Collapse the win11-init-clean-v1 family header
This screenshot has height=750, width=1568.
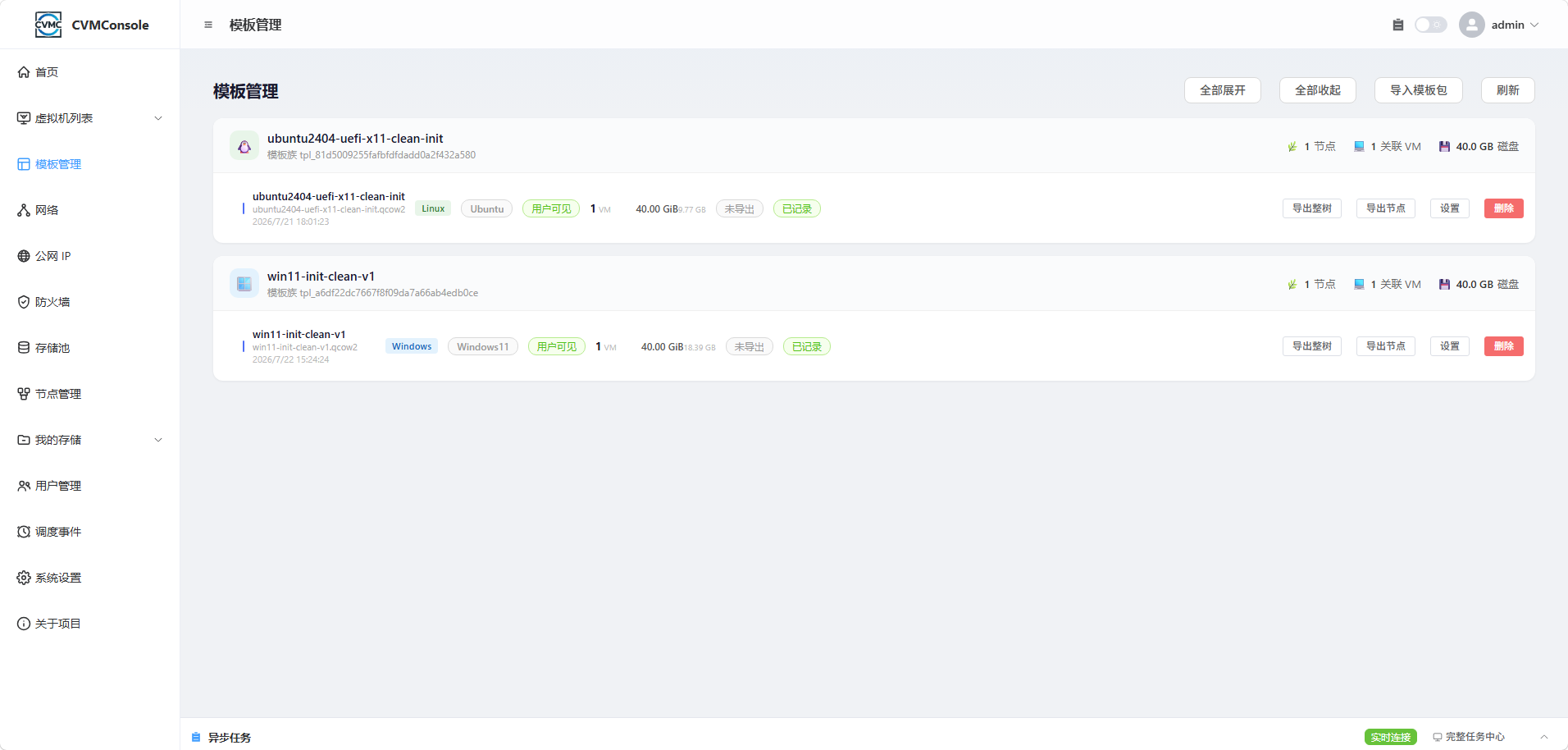pos(874,284)
